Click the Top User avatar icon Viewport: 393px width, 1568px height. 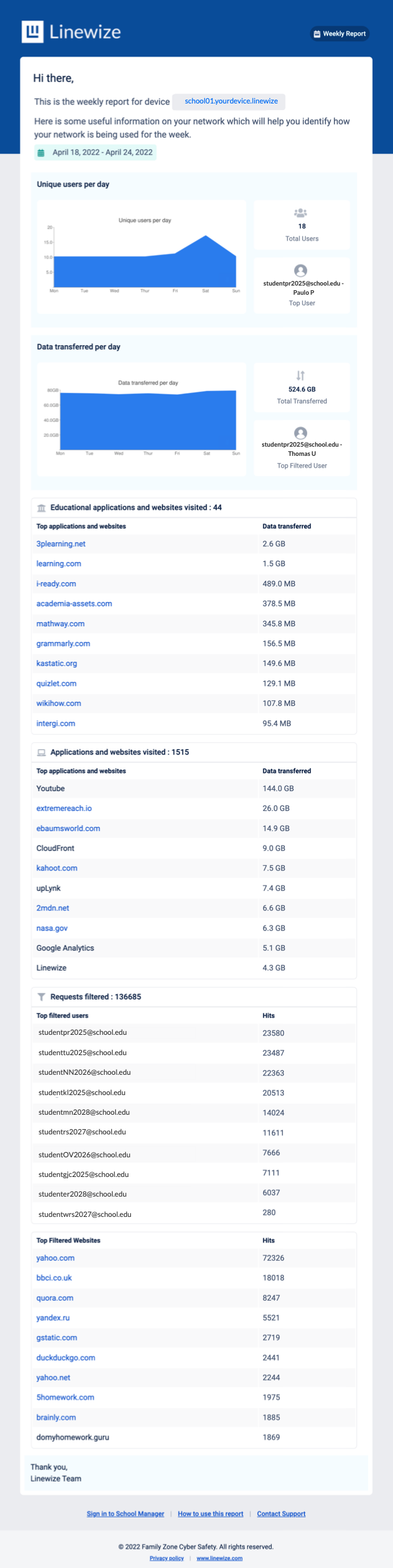[x=301, y=271]
